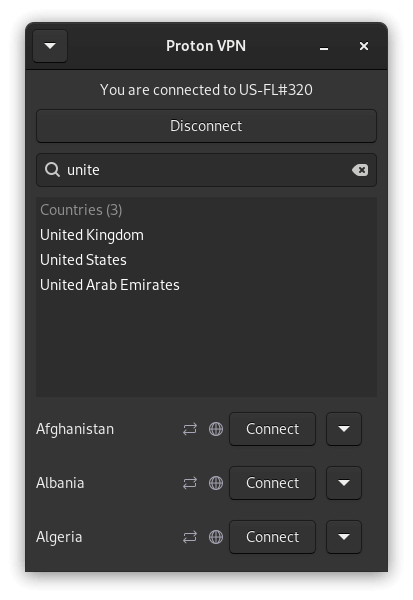
Task: Connect to Albania
Action: tap(273, 483)
